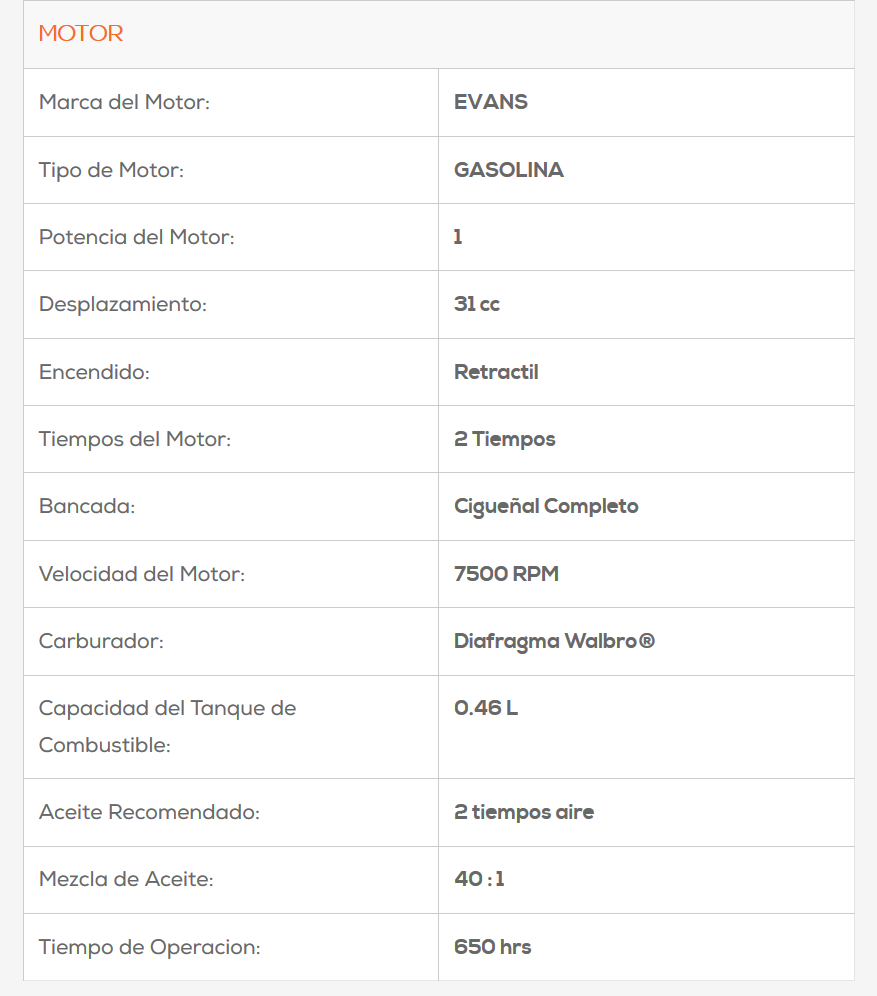Select the Potencia del Motor label

pos(137,237)
